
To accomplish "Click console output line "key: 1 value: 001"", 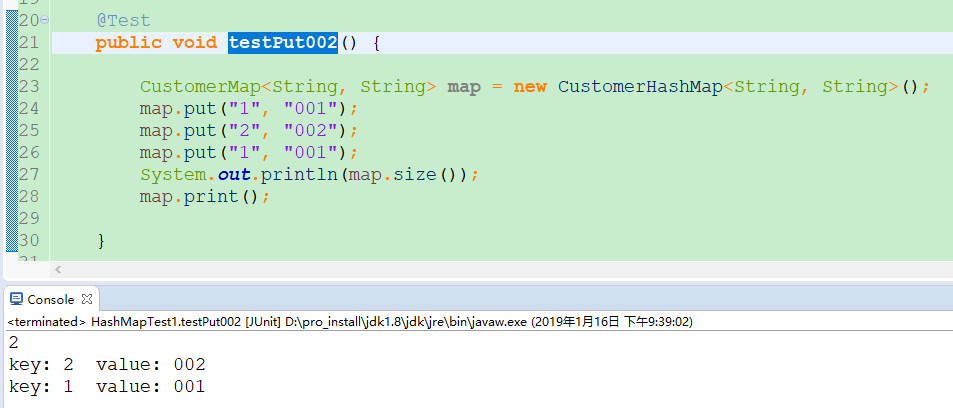I will 107,387.
